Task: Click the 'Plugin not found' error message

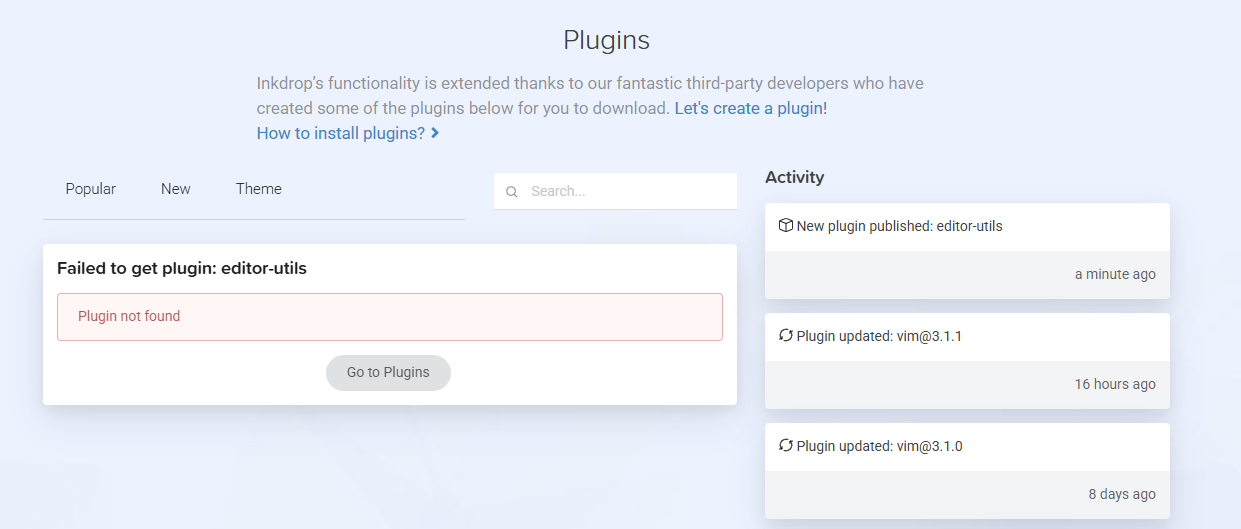Action: pos(129,316)
